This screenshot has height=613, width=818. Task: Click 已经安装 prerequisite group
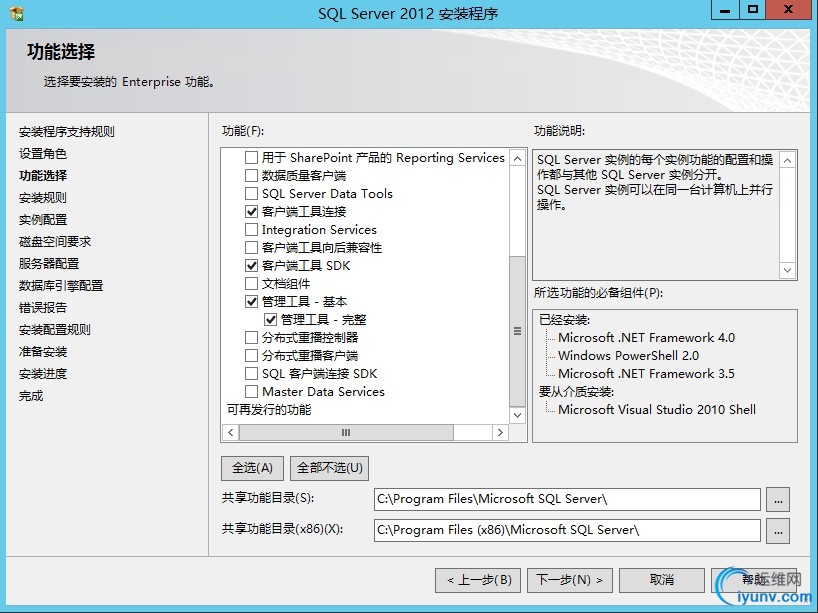click(x=564, y=320)
